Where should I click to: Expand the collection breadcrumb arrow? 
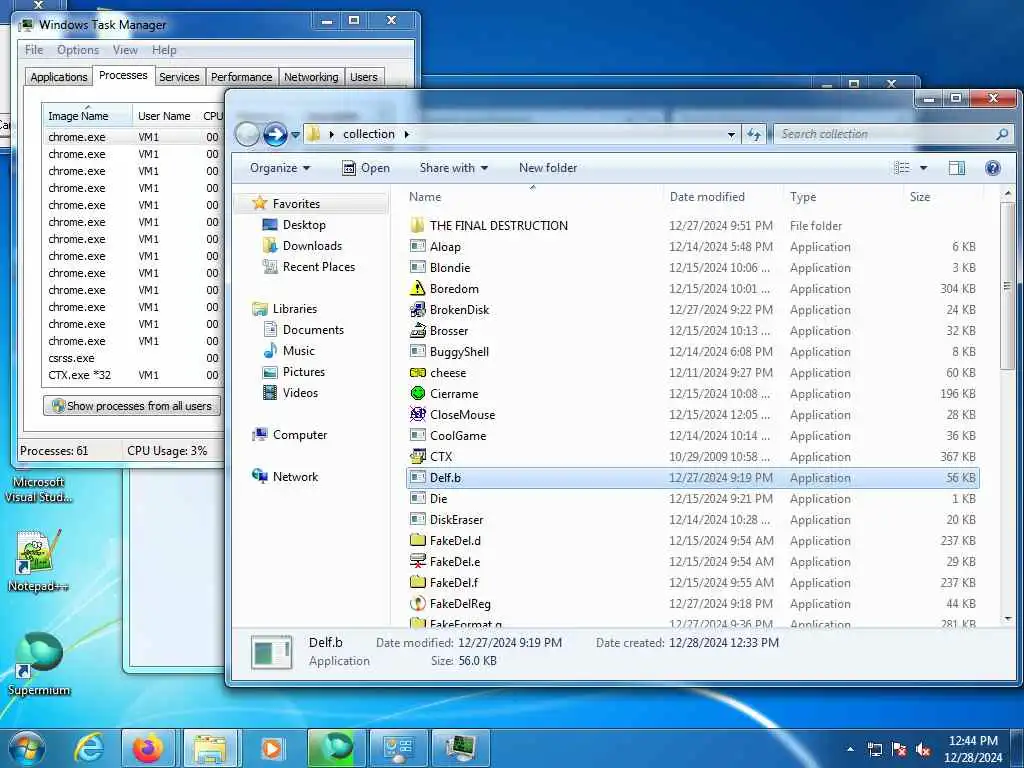(407, 134)
